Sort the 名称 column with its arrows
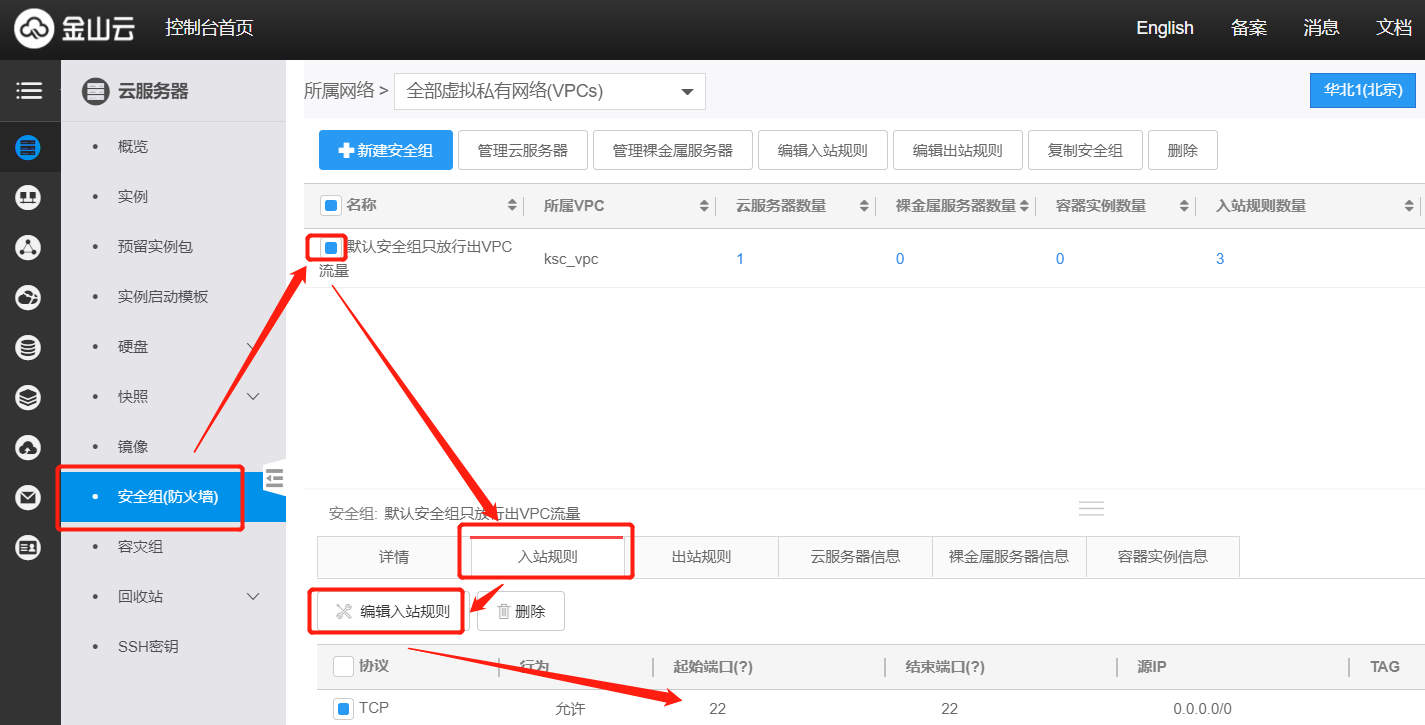1425x725 pixels. (513, 206)
